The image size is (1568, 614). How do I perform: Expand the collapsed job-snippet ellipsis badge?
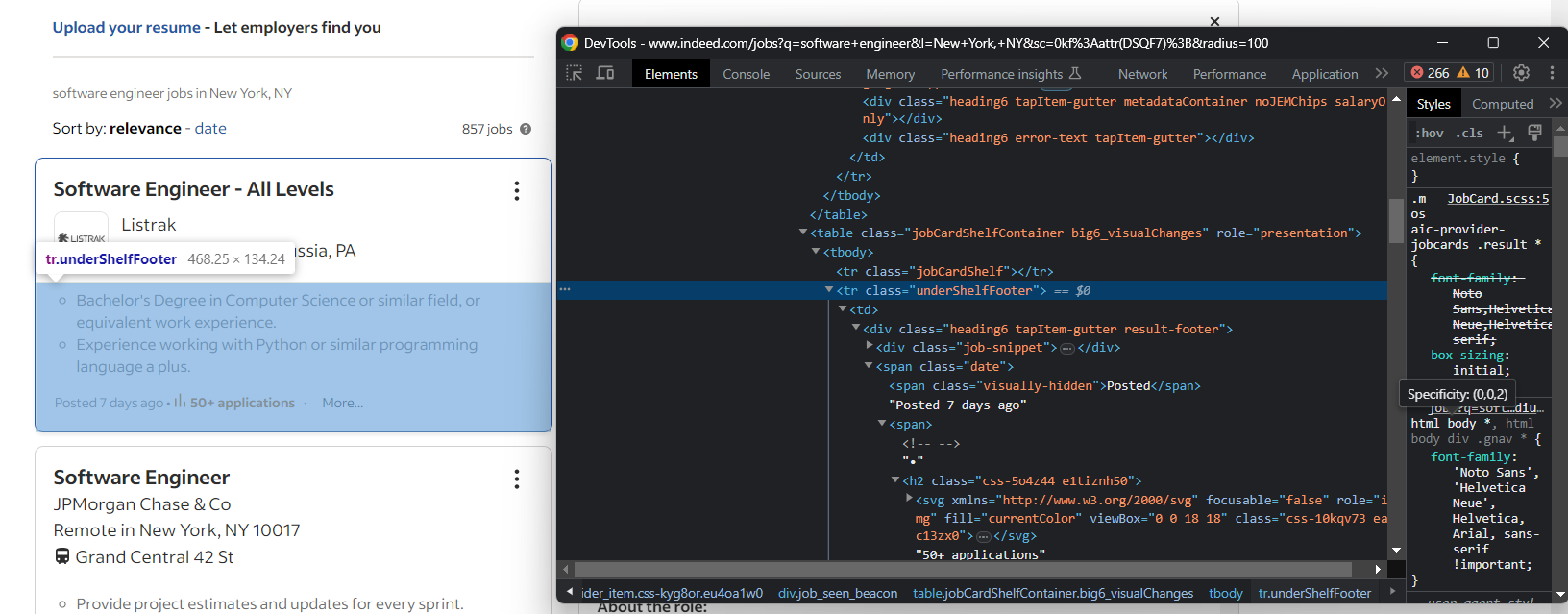1066,348
